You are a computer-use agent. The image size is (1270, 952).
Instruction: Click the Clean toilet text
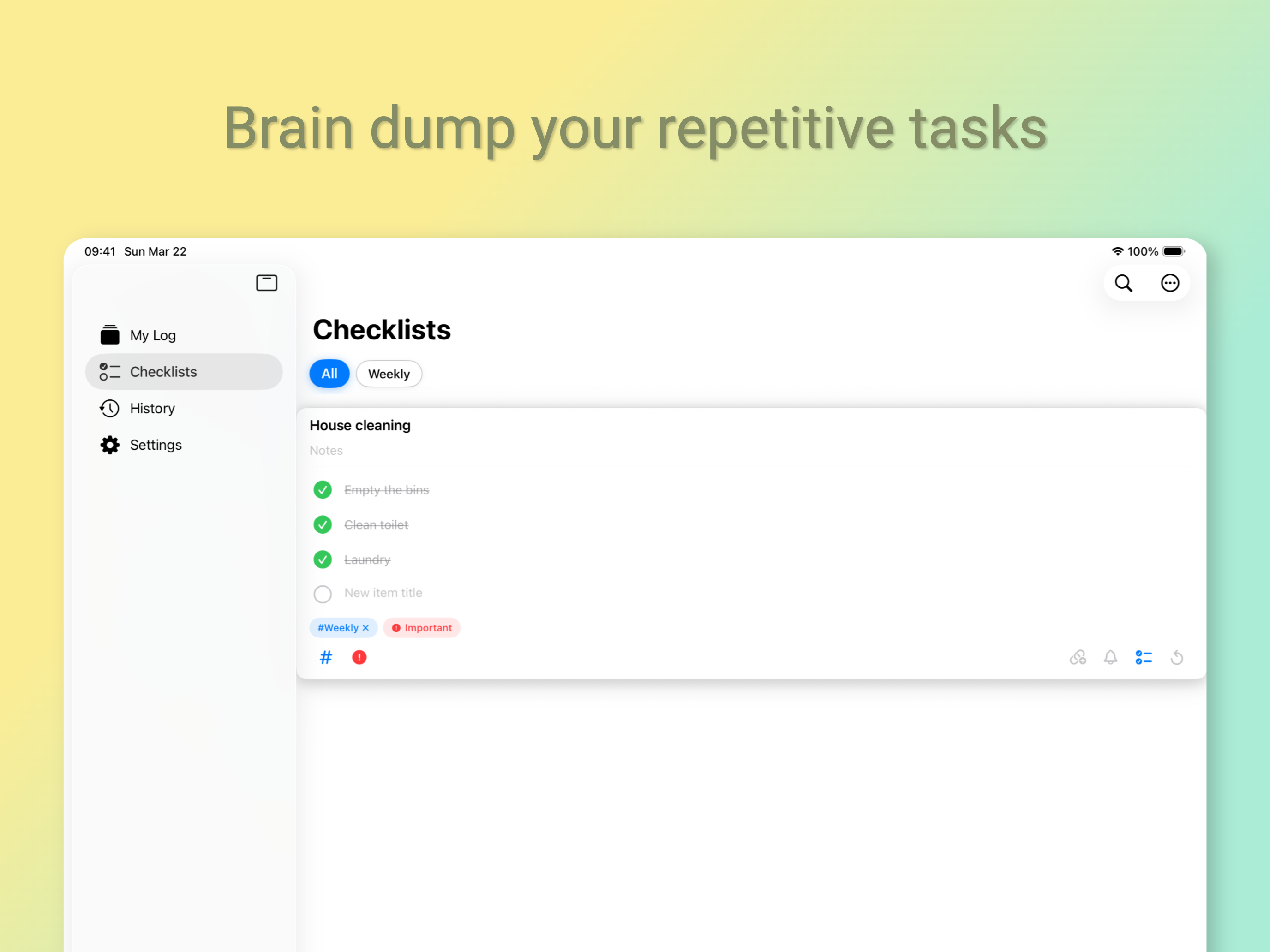pos(377,525)
